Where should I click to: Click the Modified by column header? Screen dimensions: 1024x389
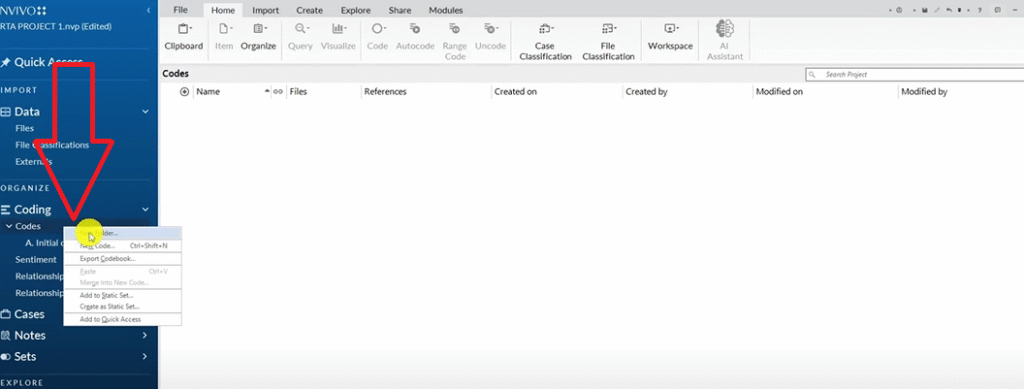click(924, 92)
